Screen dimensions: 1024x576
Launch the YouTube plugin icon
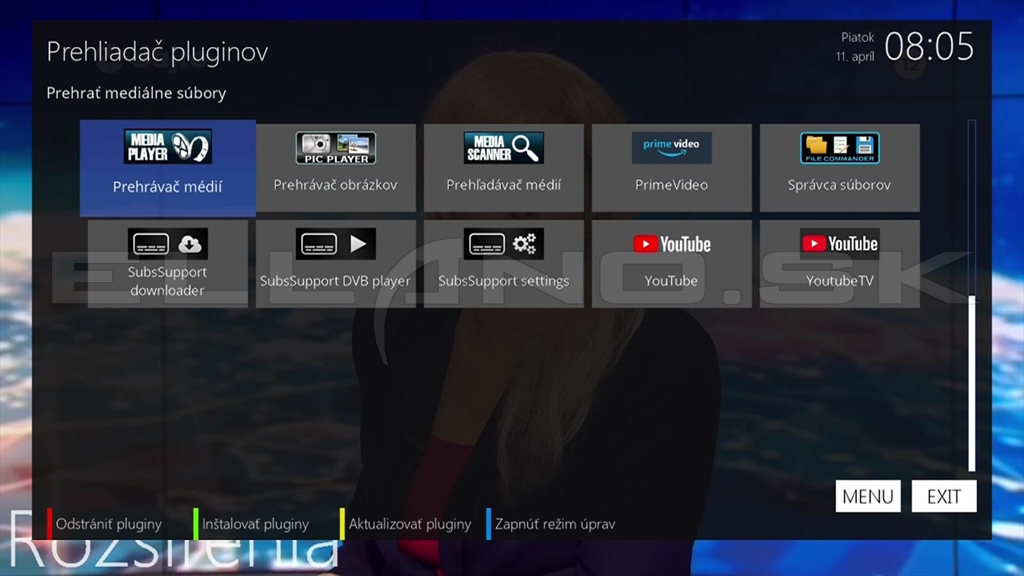coord(671,244)
